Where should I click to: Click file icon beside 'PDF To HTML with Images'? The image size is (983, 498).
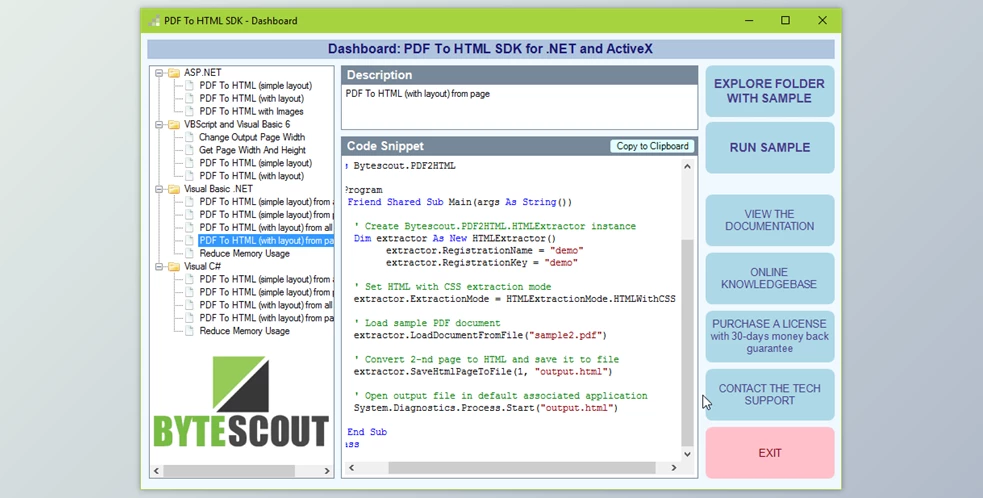coord(189,111)
